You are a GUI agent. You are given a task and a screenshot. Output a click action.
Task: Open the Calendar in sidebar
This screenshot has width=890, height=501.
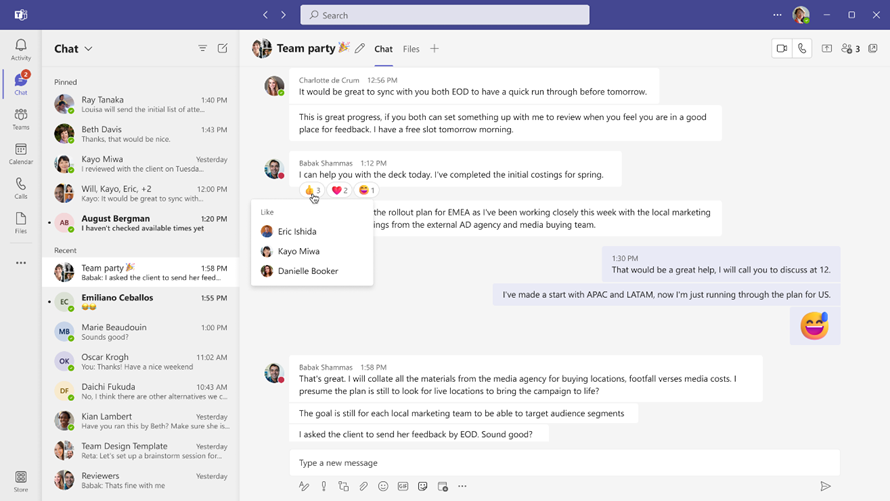pos(21,154)
